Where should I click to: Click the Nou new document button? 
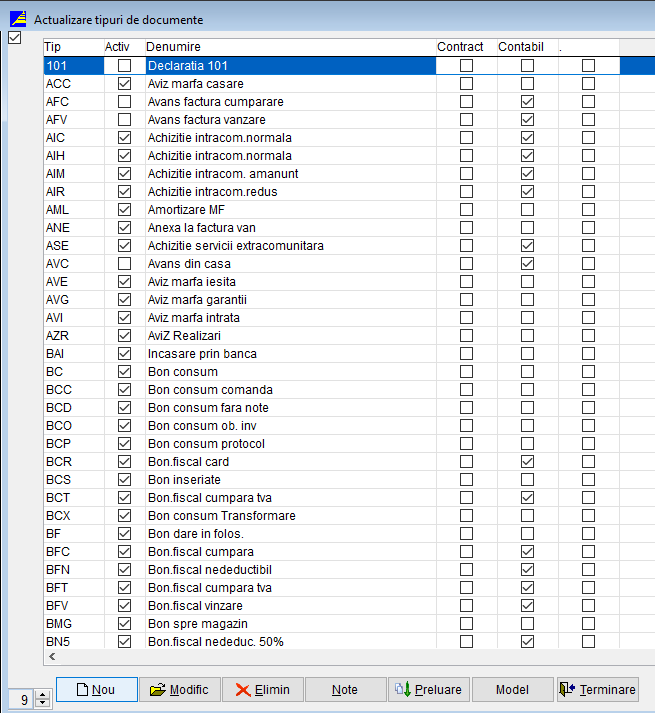[x=96, y=689]
